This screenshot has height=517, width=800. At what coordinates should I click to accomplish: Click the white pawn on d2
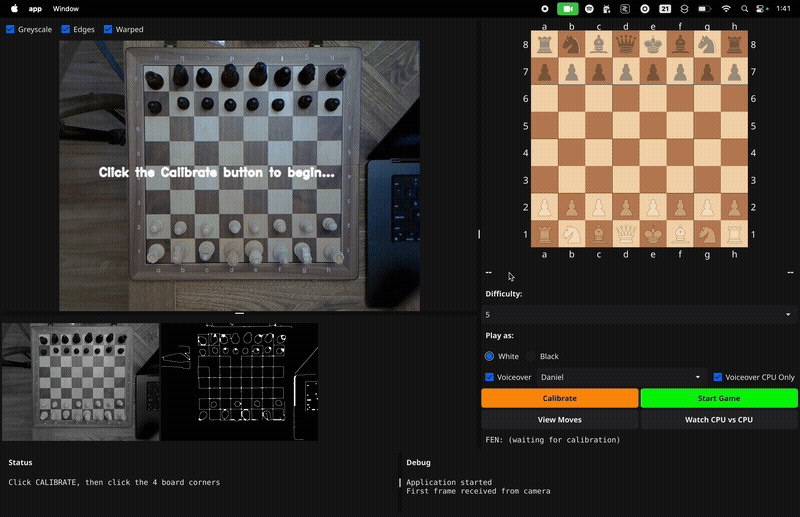coord(626,207)
